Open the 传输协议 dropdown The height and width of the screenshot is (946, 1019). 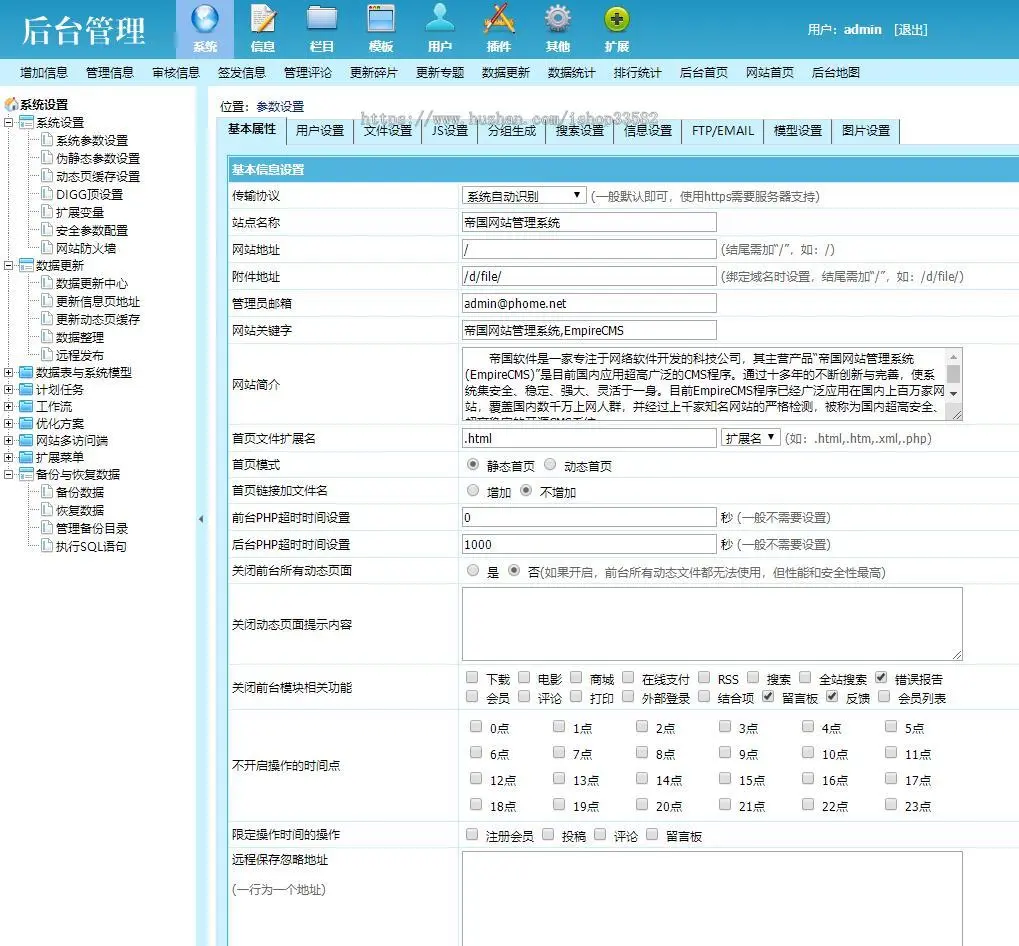(x=523, y=194)
